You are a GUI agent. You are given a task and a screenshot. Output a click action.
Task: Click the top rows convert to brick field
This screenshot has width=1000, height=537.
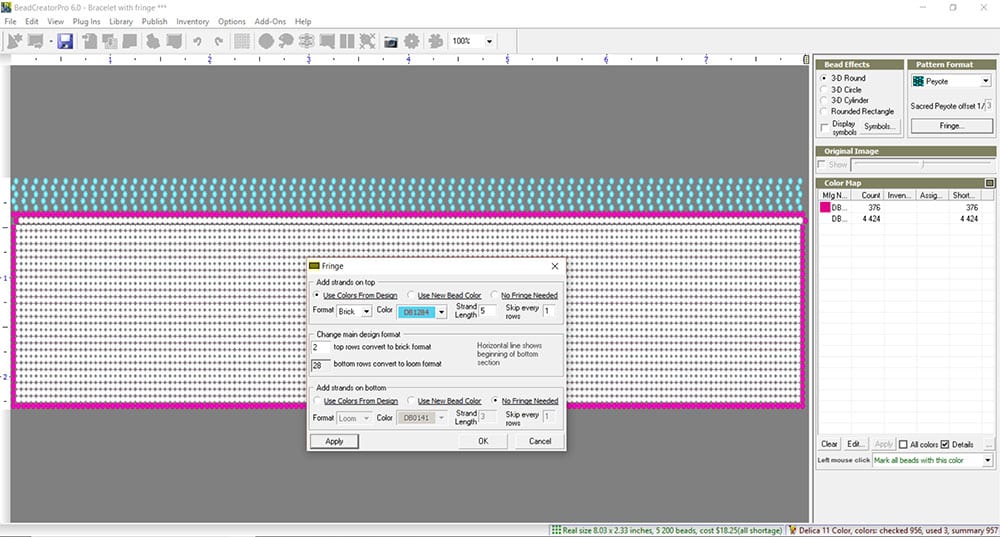(320, 348)
